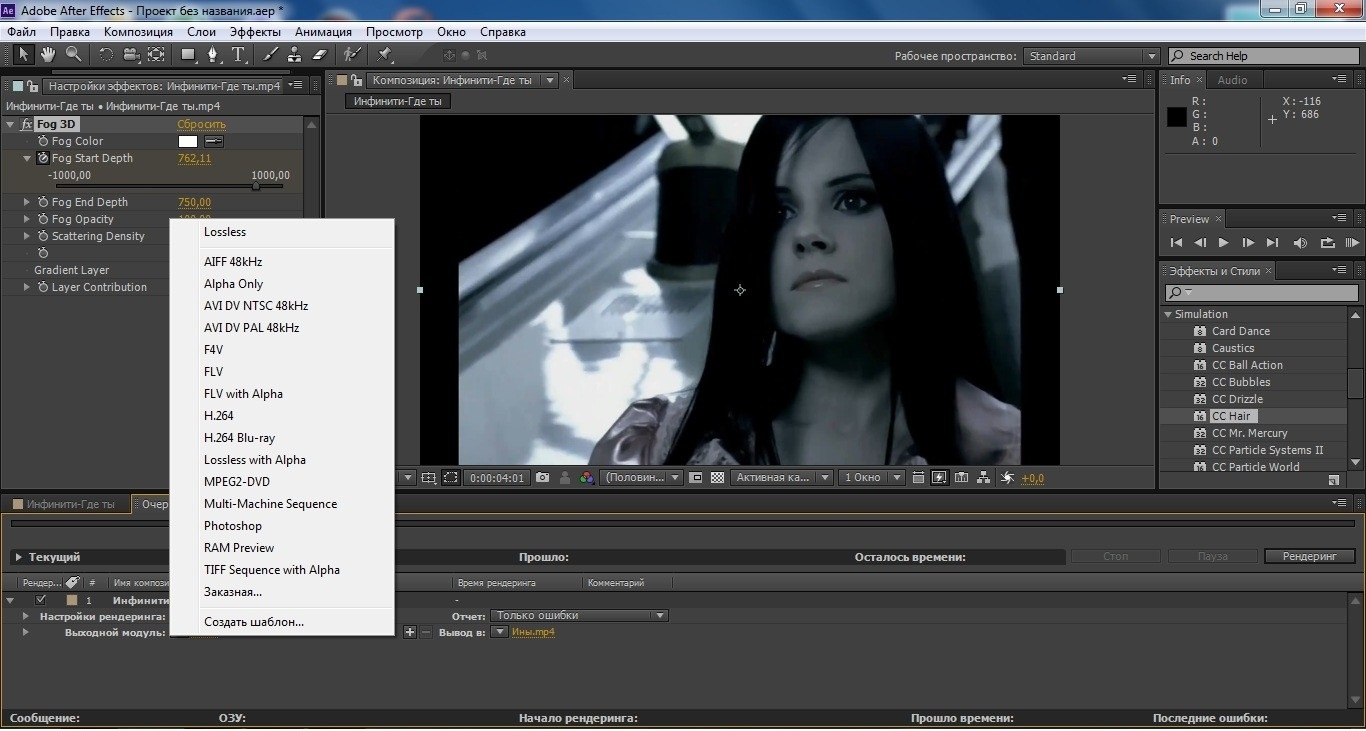1366x731 pixels.
Task: Toggle render checkbox for queue item 1
Action: coord(41,600)
